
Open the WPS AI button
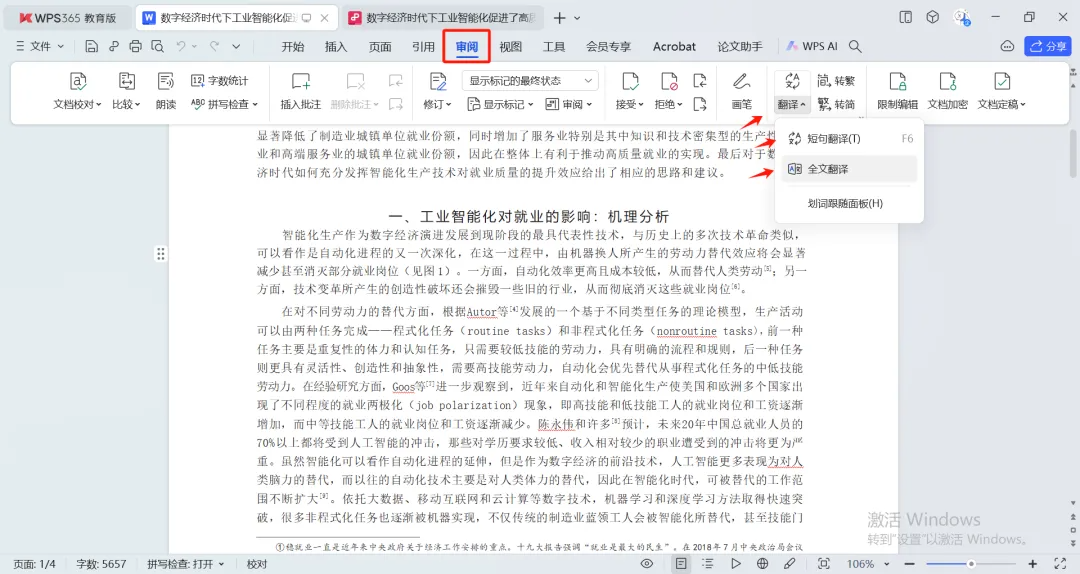pos(811,46)
